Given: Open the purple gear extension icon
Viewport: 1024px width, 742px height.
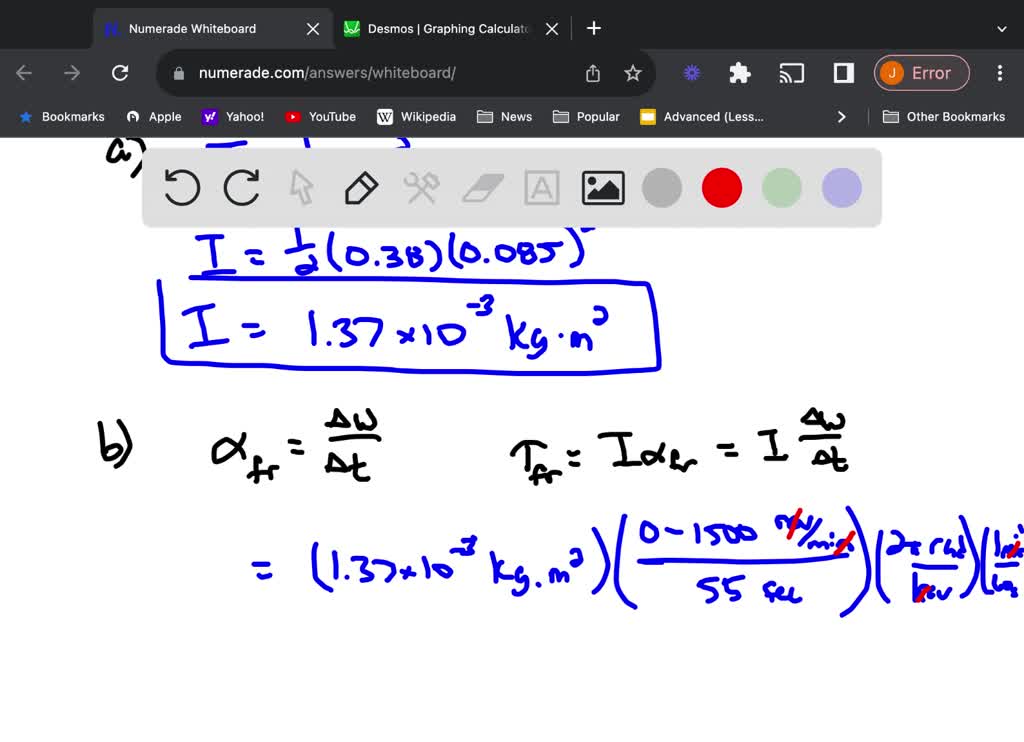Looking at the screenshot, I should click(692, 73).
